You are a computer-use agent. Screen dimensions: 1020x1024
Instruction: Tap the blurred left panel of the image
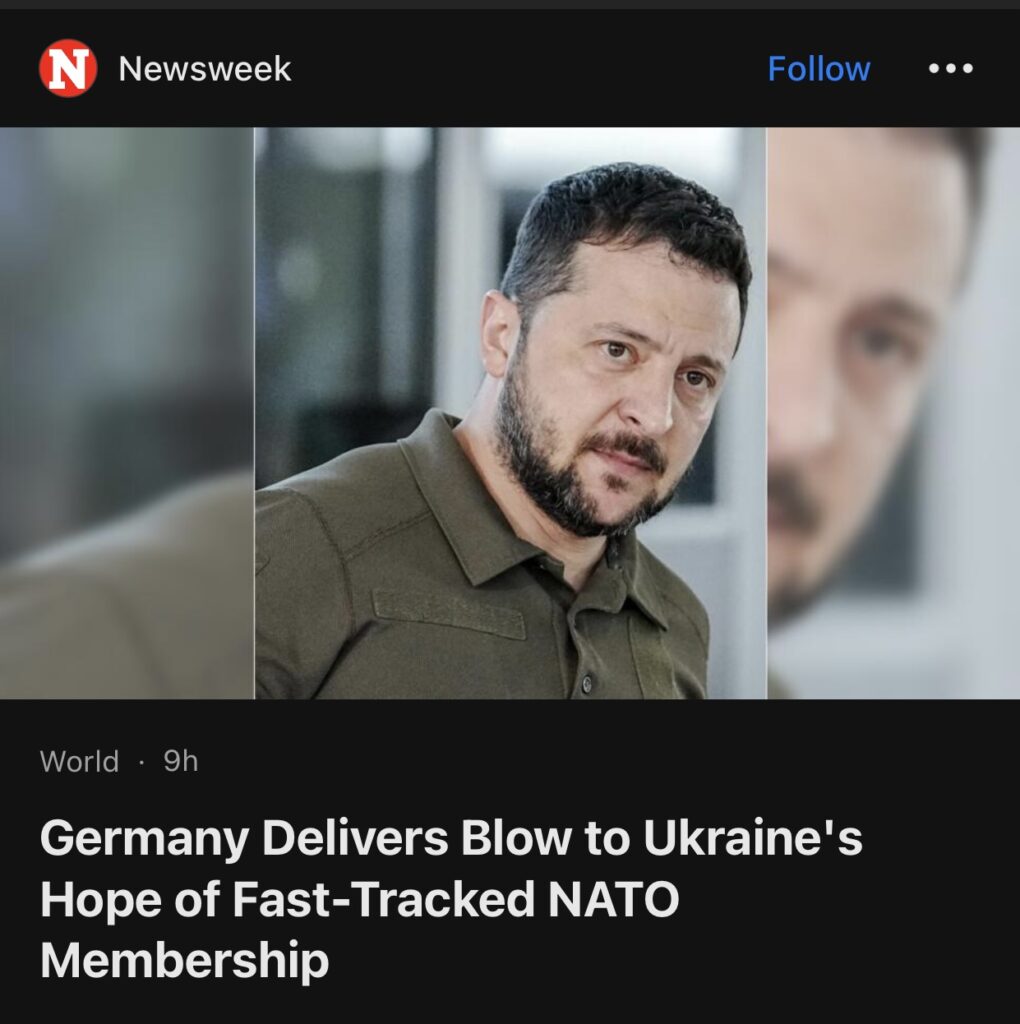(x=127, y=413)
